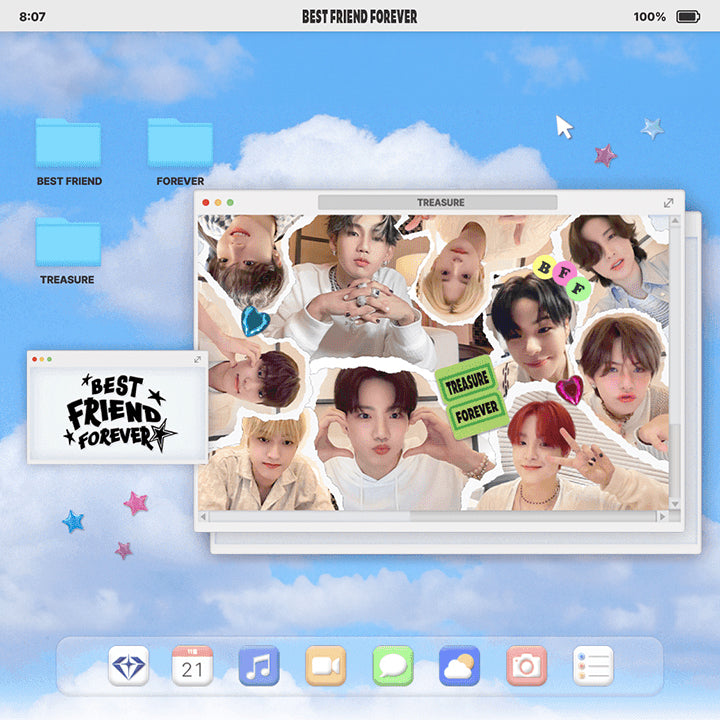This screenshot has height=720, width=720.
Task: Open the weather cloud app in dock
Action: click(x=459, y=665)
